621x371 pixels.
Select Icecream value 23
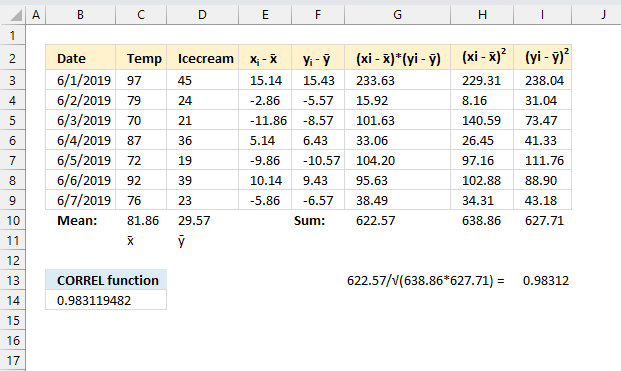202,200
